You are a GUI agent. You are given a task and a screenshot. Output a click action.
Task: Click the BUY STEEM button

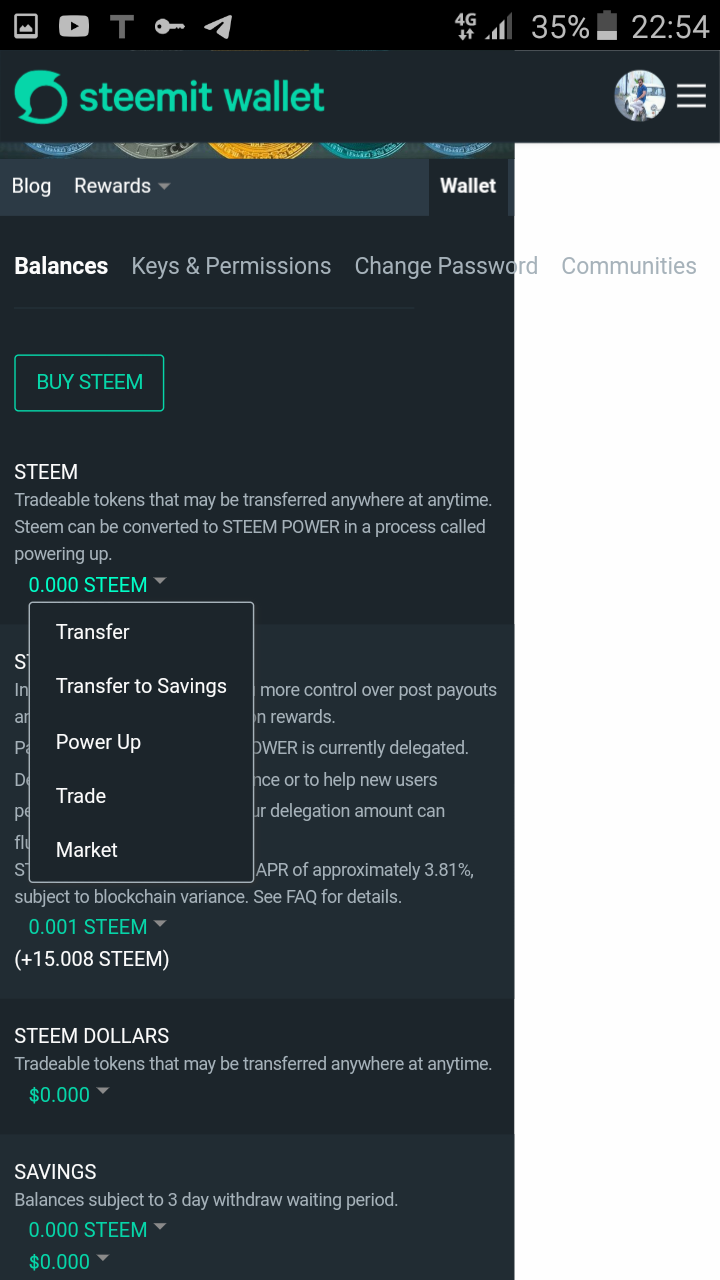coord(89,382)
